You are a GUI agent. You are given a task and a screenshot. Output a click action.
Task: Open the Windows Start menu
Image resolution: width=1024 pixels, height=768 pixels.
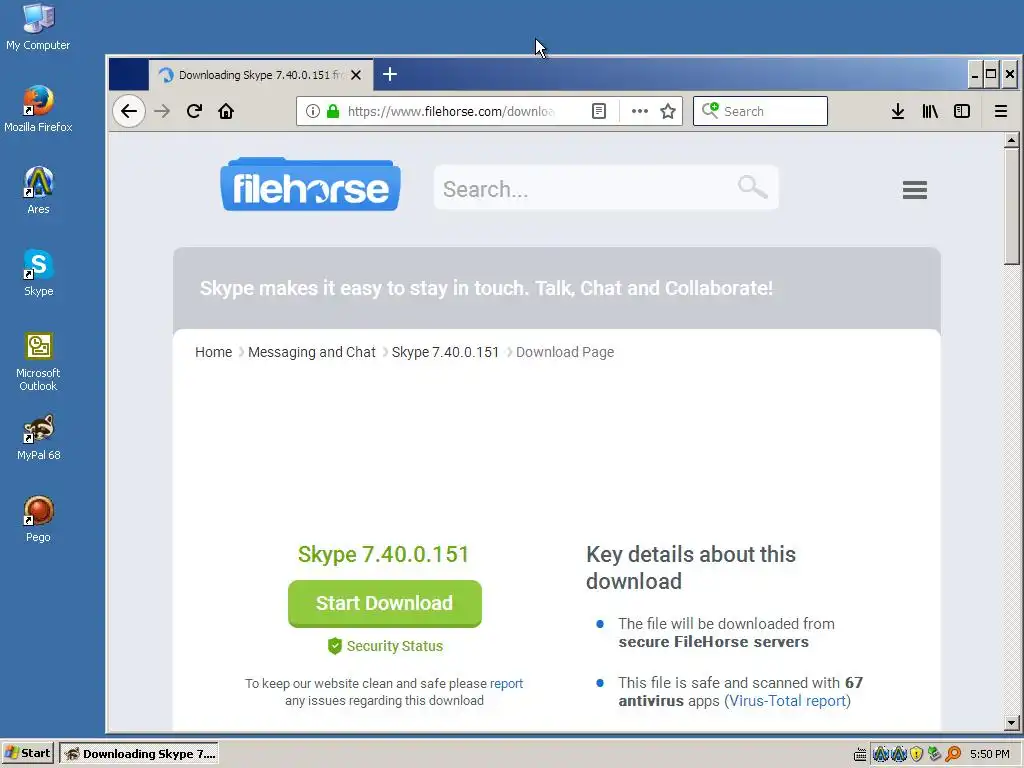pyautogui.click(x=27, y=753)
